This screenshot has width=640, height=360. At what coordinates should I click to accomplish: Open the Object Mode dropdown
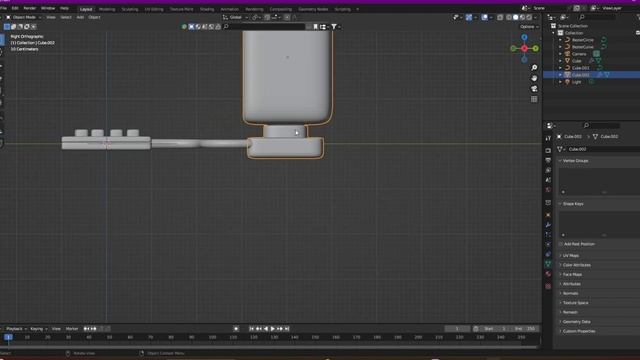coord(23,17)
